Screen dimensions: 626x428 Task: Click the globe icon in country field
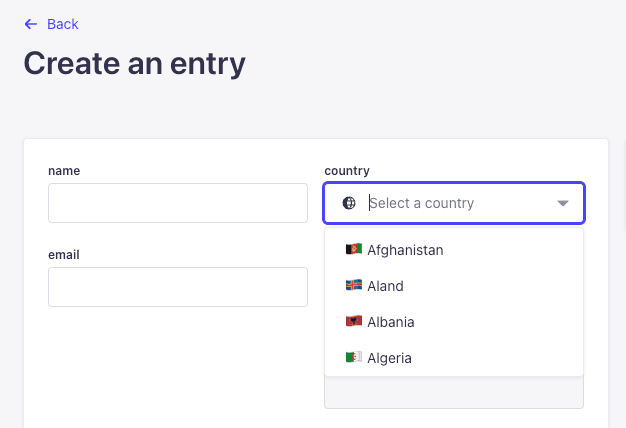(x=349, y=203)
